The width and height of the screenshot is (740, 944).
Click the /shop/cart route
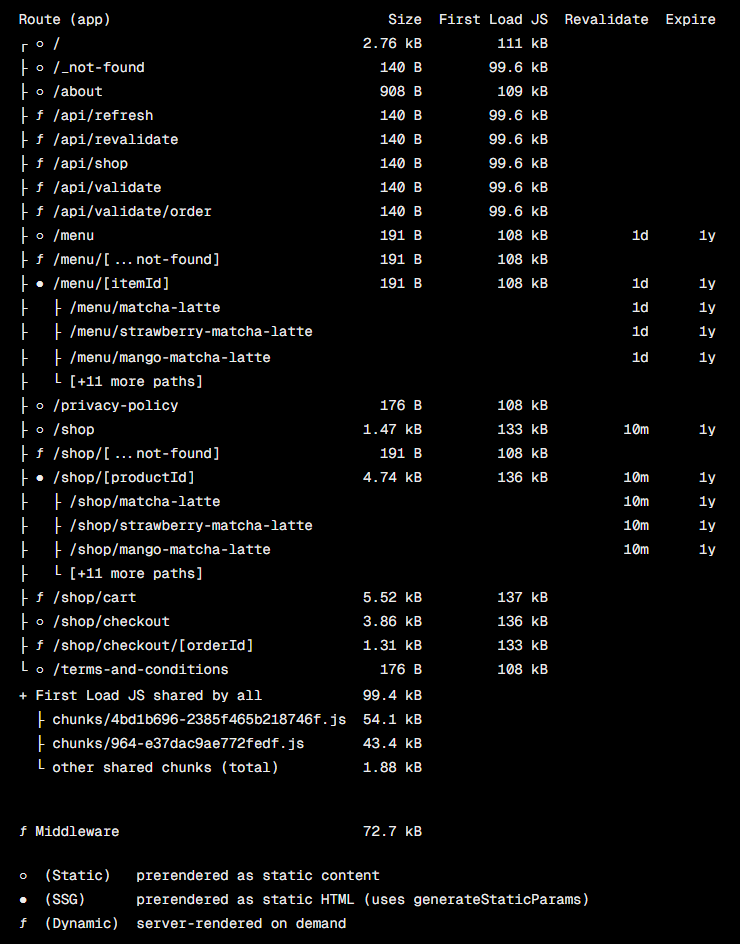pos(95,598)
